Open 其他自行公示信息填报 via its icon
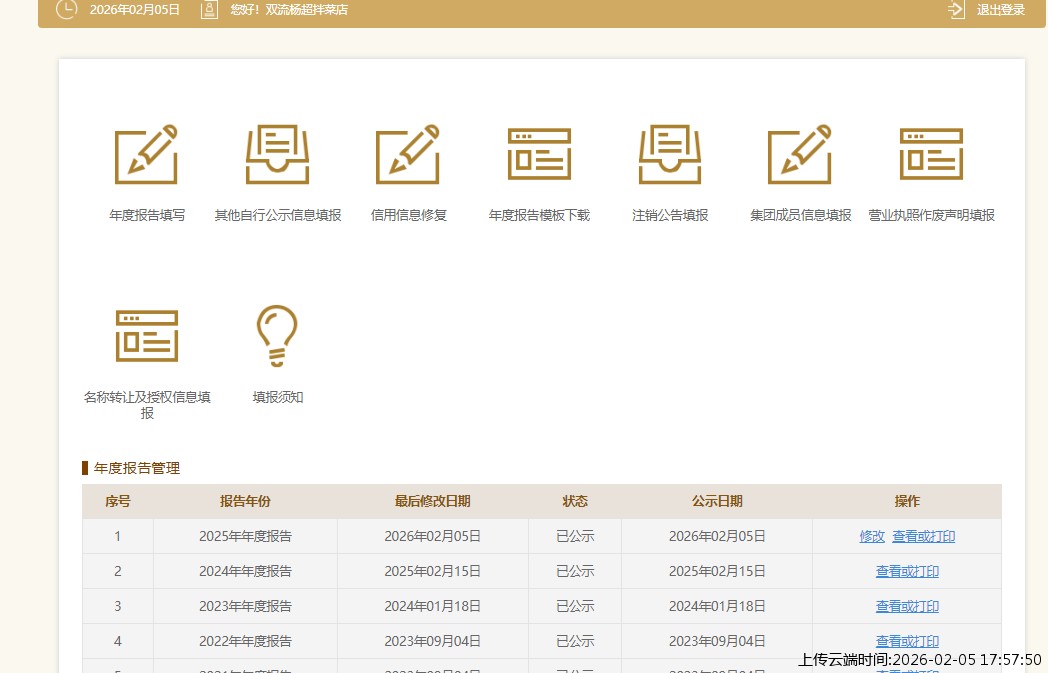The width and height of the screenshot is (1048, 673). pos(277,154)
